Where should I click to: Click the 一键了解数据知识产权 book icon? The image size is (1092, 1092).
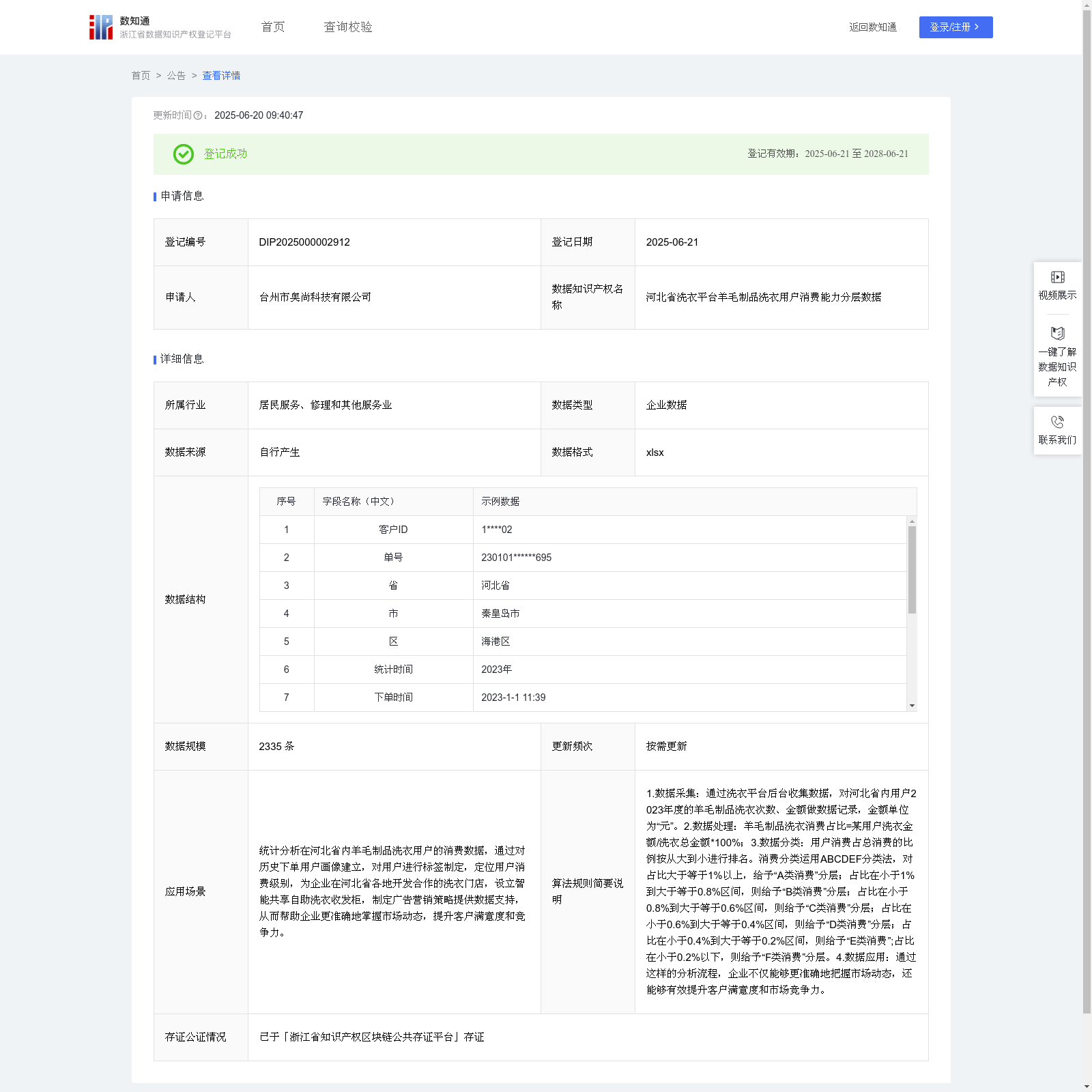[1057, 334]
